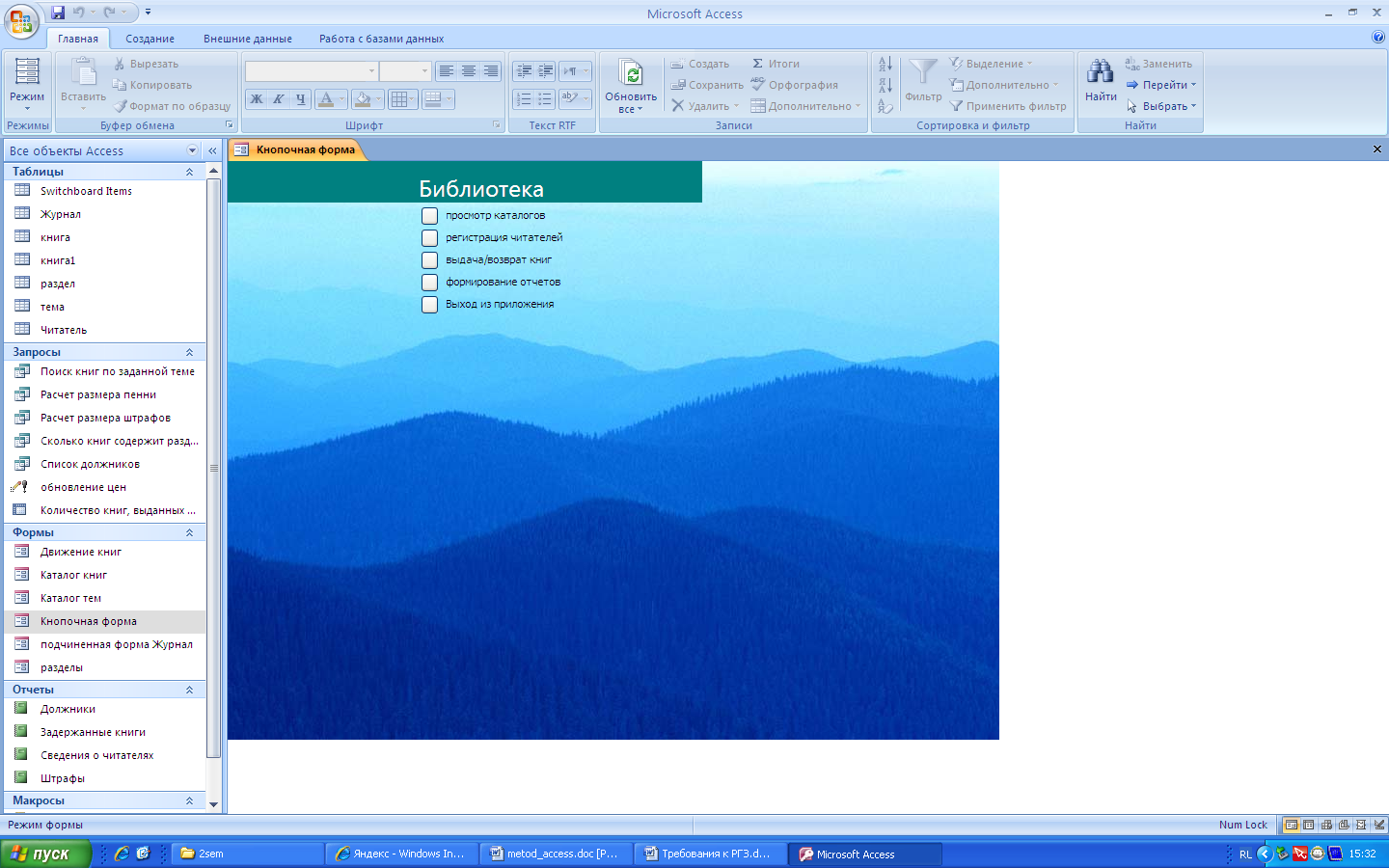Click the Copy (Копировать) command
Viewport: 1389px width, 868px height.
(x=152, y=85)
